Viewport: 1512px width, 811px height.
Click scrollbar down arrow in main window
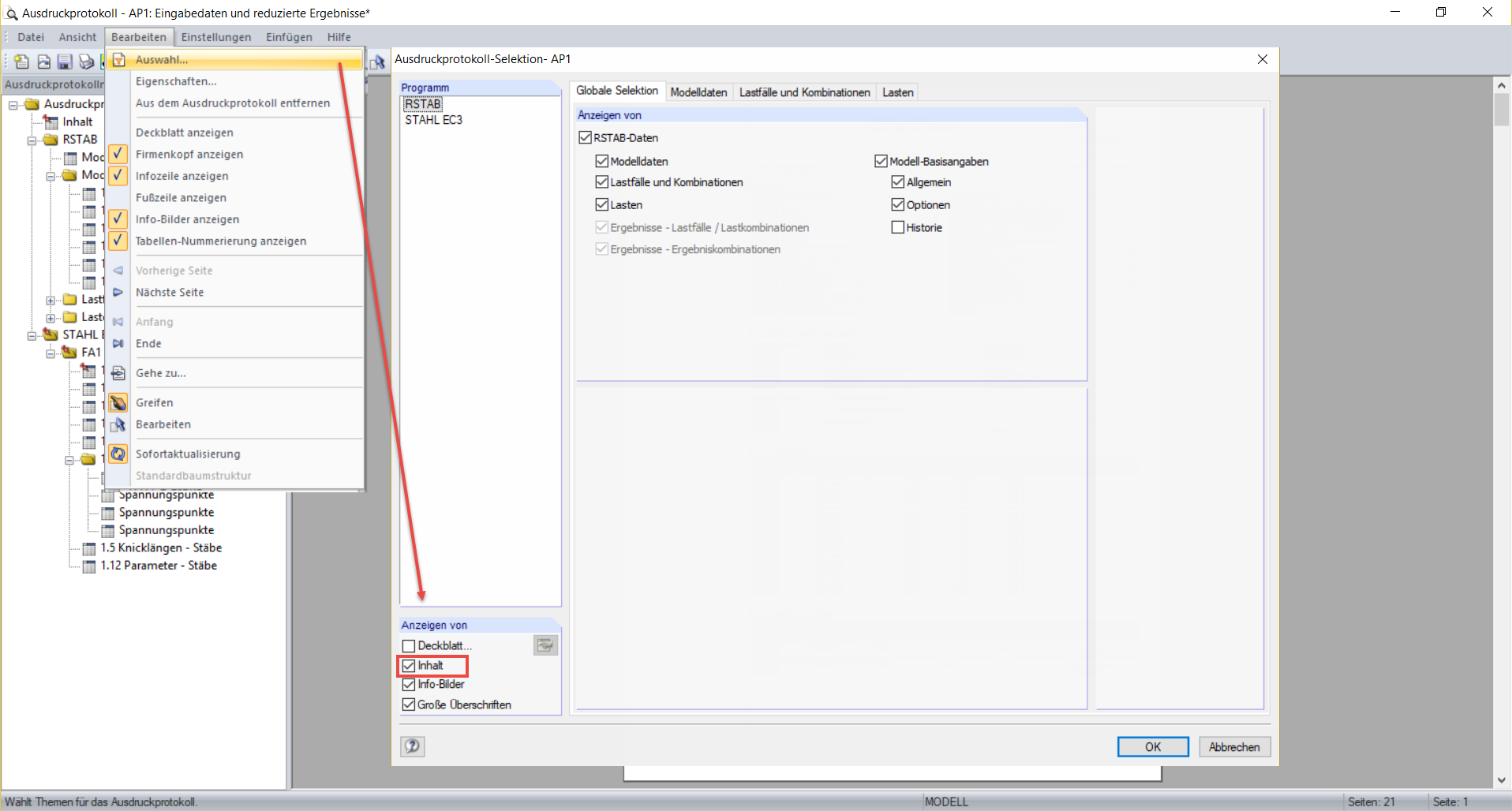coord(1502,780)
